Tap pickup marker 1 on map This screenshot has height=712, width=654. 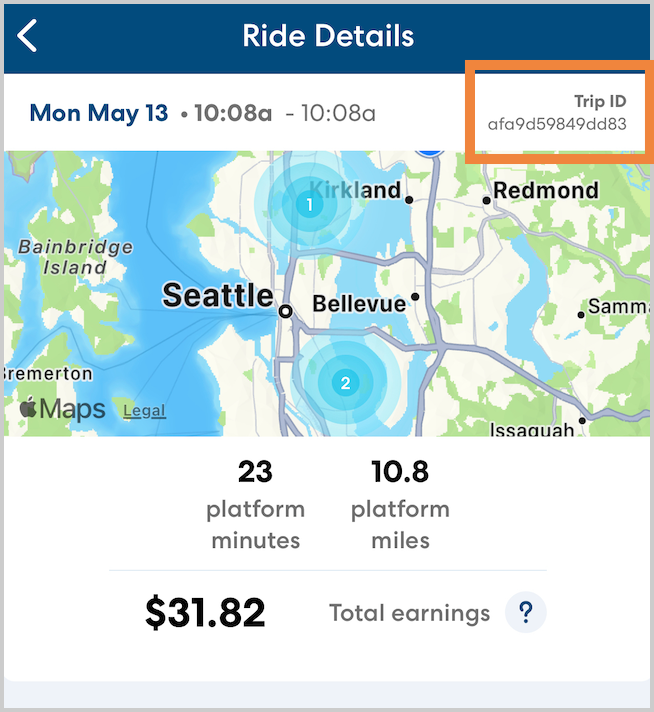[x=309, y=205]
